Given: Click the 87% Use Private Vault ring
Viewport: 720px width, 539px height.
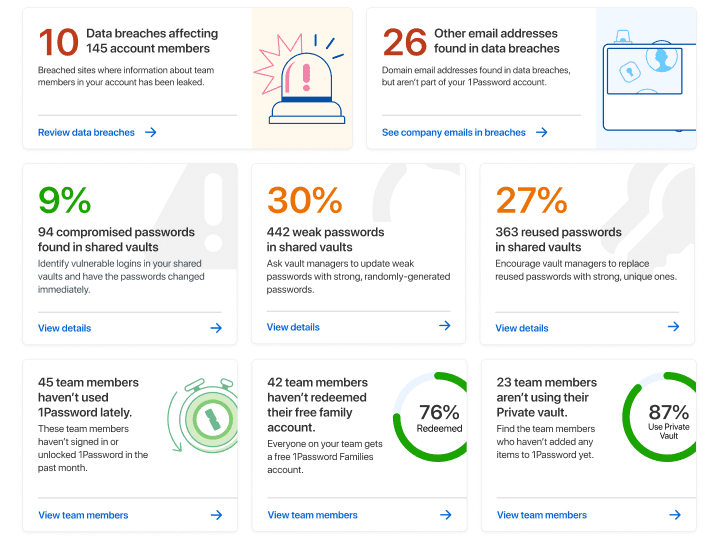Looking at the screenshot, I should 668,418.
